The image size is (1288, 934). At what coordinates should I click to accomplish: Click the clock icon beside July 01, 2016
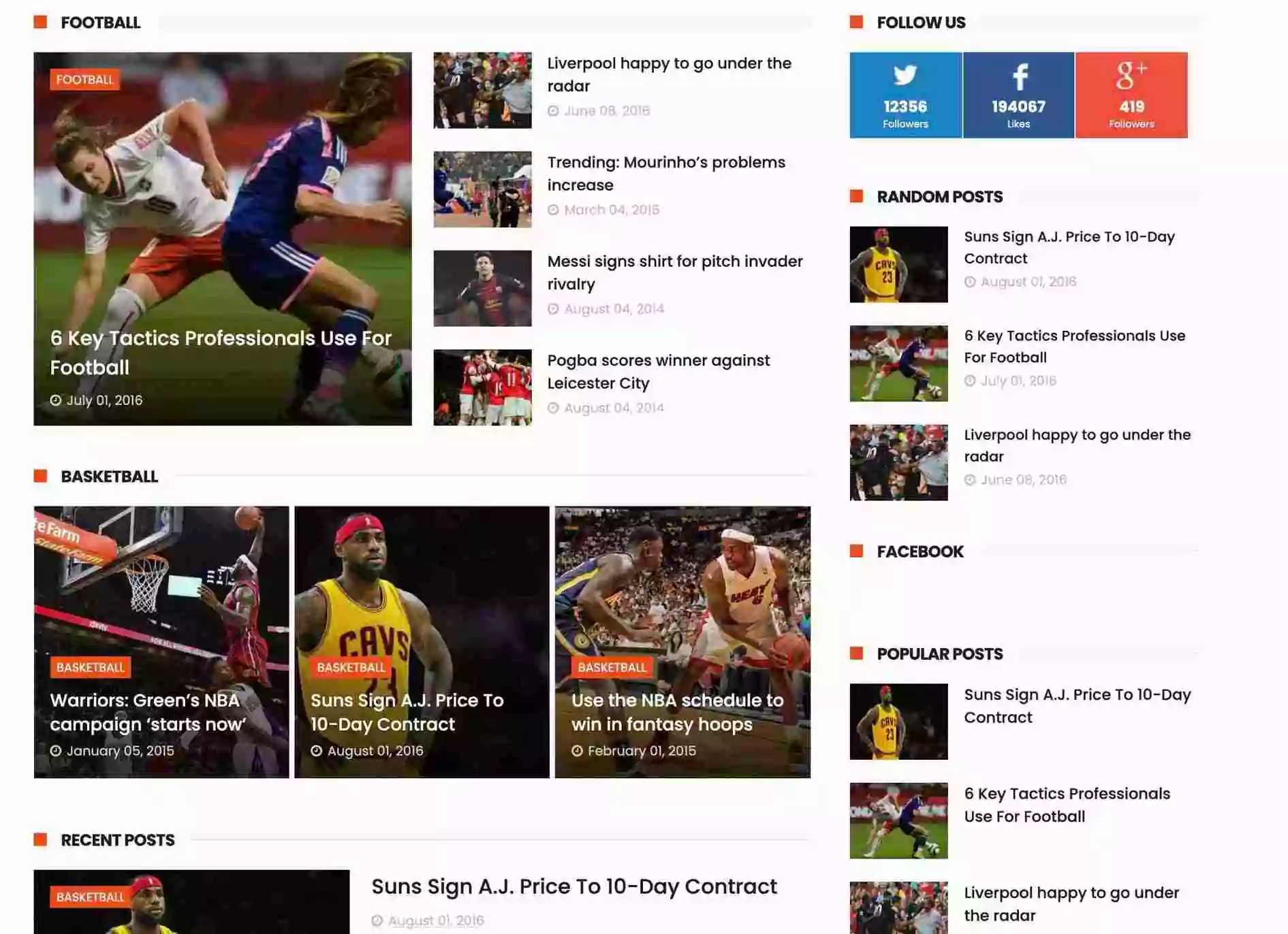click(55, 400)
